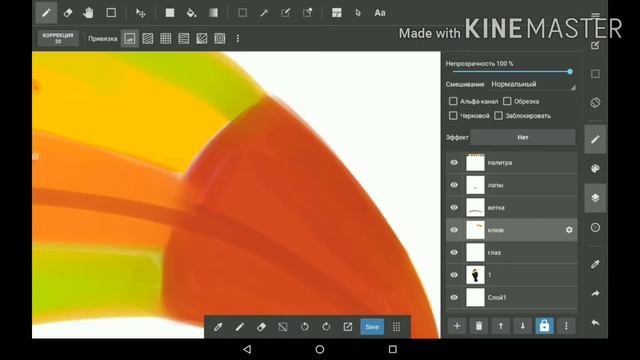
Task: Move layer down with arrow button
Action: (x=522, y=326)
